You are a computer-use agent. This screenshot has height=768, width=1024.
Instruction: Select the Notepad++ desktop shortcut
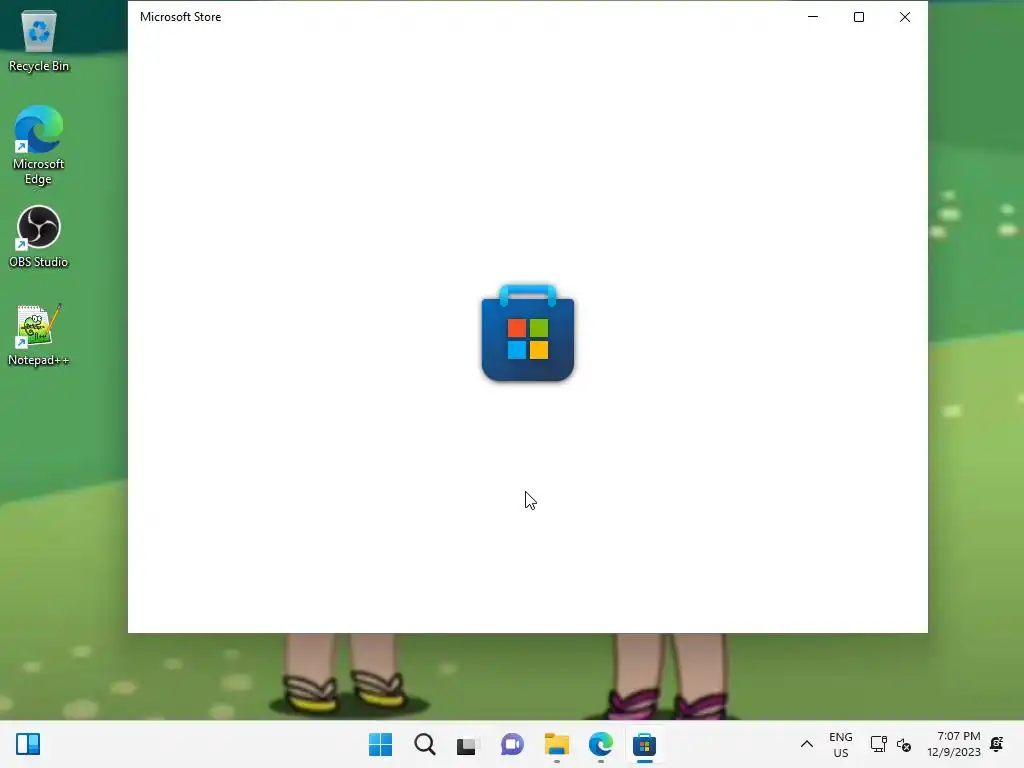click(x=39, y=334)
